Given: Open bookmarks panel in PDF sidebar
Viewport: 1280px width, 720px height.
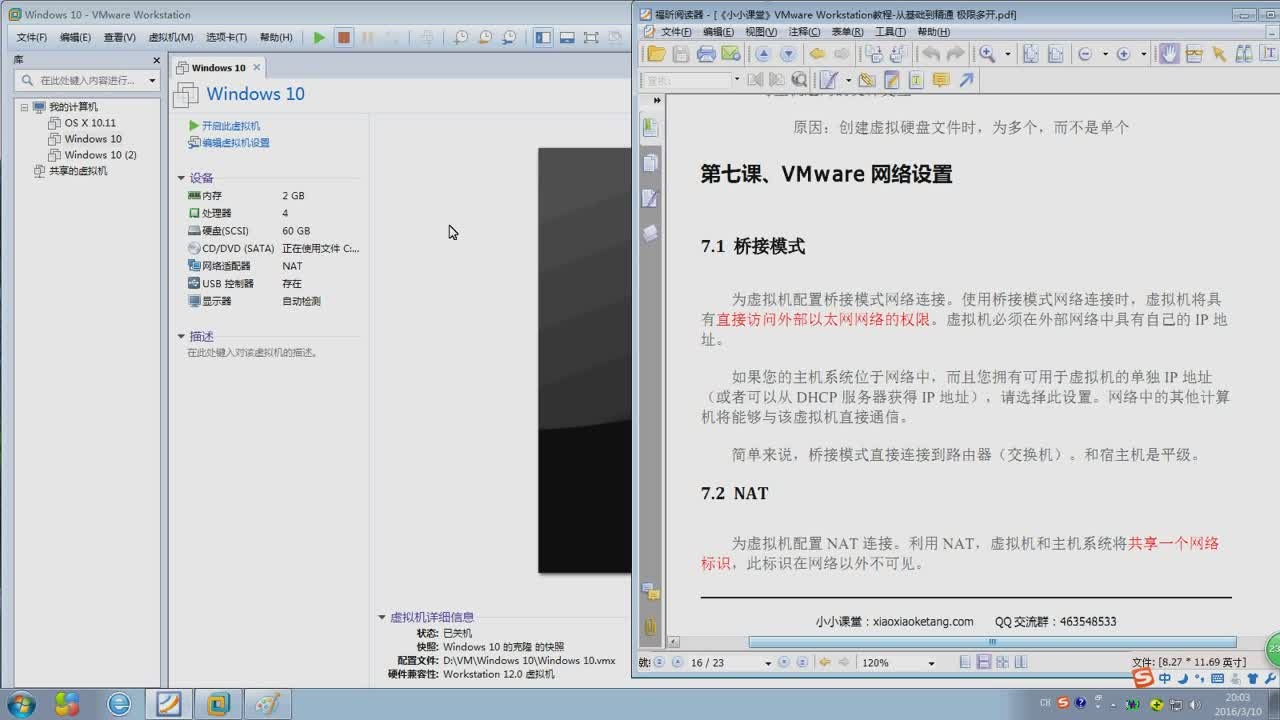Looking at the screenshot, I should (x=650, y=128).
